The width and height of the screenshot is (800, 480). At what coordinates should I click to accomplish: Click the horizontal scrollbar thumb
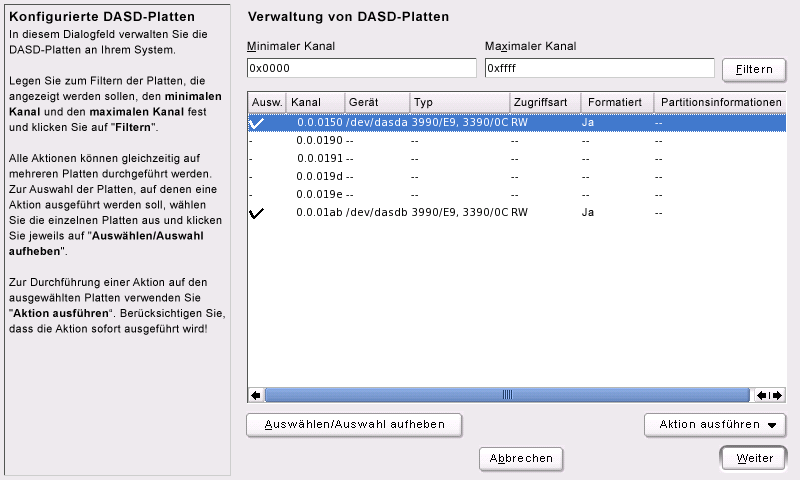(507, 395)
